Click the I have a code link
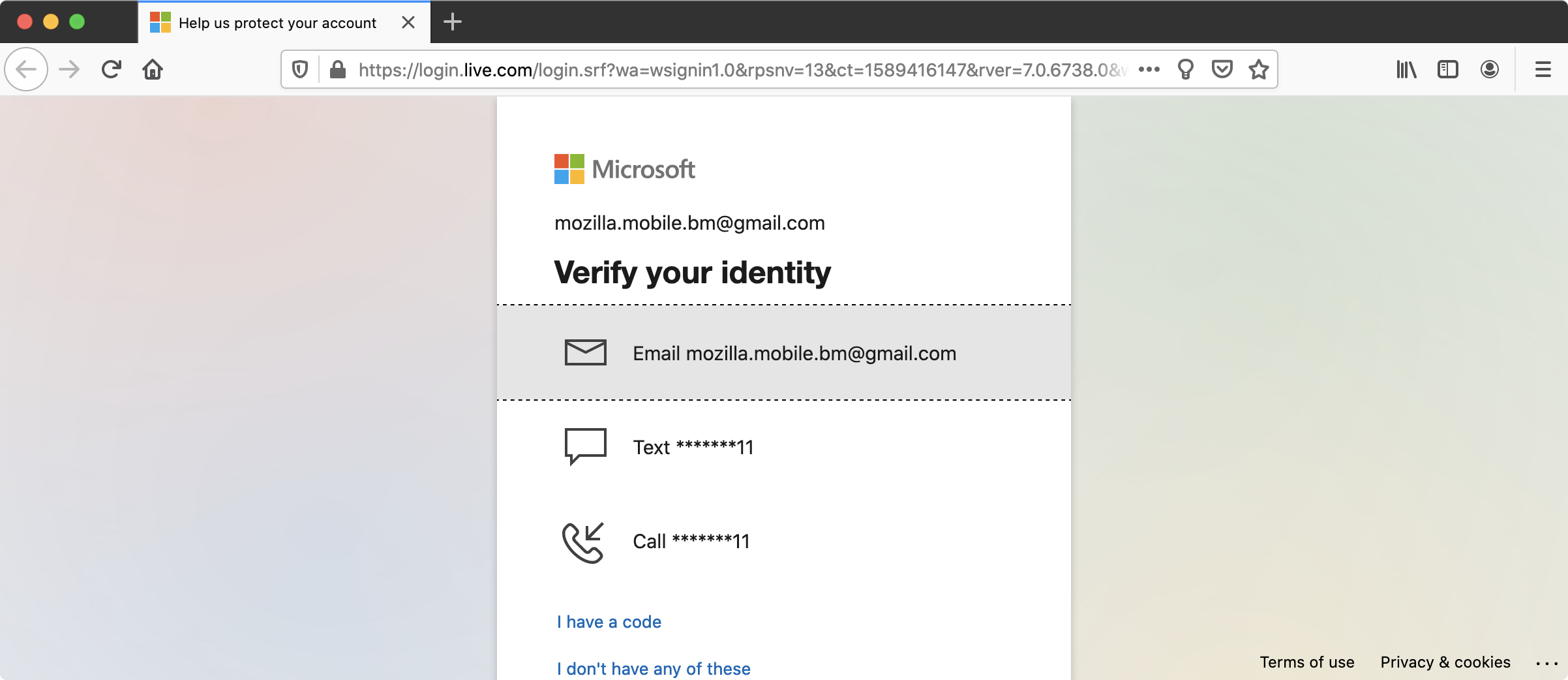This screenshot has height=680, width=1568. (608, 622)
